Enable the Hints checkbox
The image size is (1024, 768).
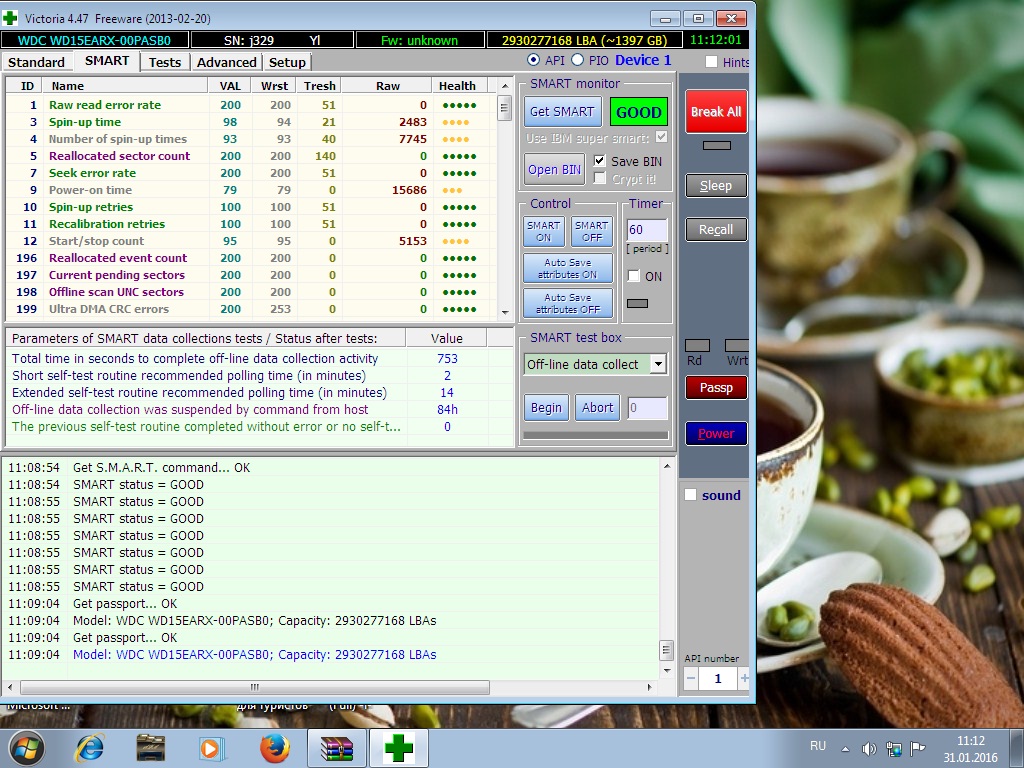tap(711, 62)
